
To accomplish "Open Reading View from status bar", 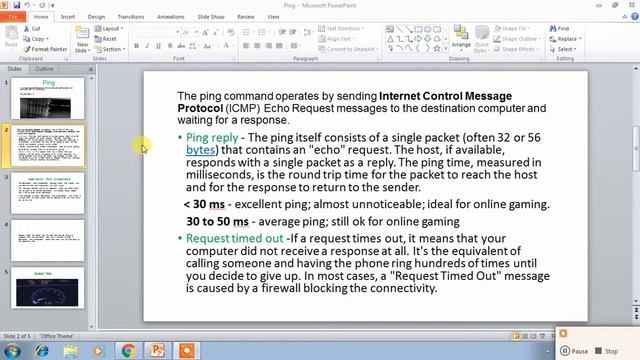I will pos(533,336).
